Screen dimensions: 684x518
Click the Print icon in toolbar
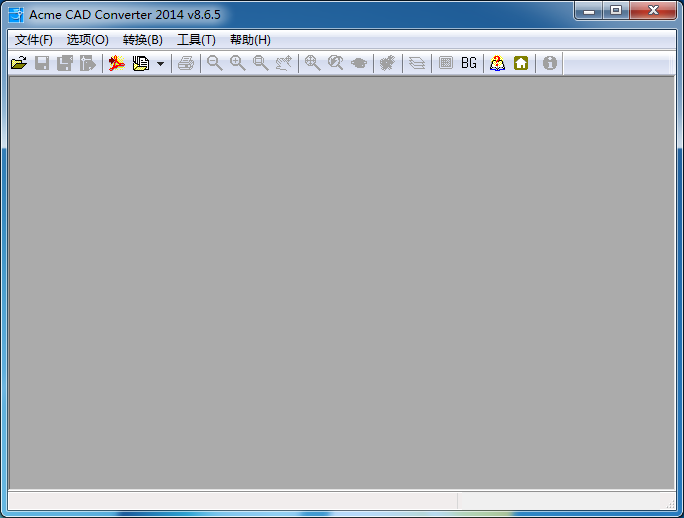(x=186, y=63)
